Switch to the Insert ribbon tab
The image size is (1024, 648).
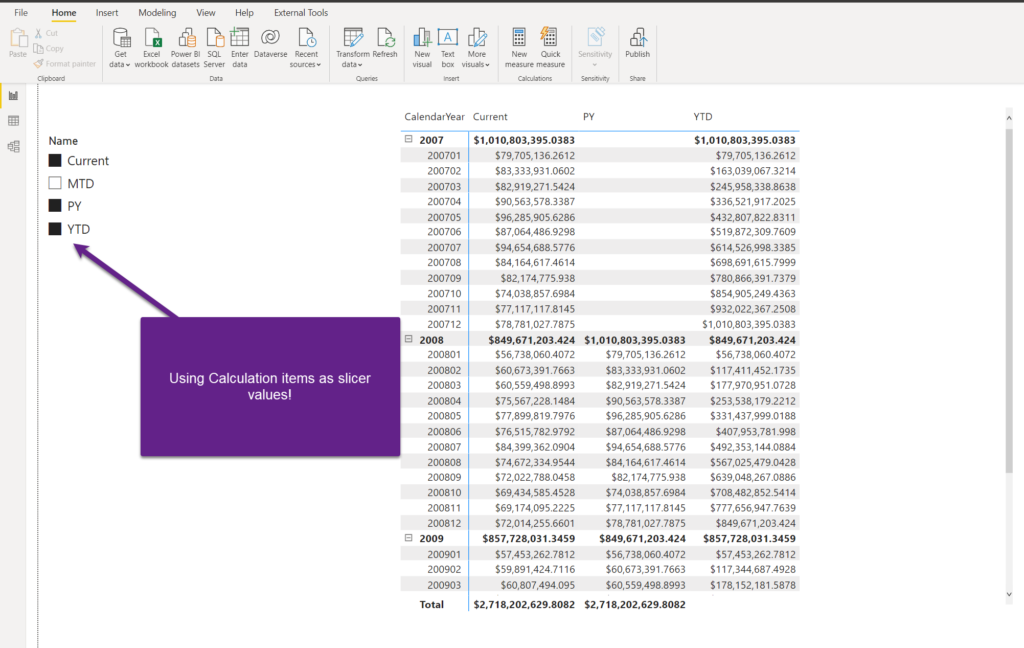click(107, 12)
